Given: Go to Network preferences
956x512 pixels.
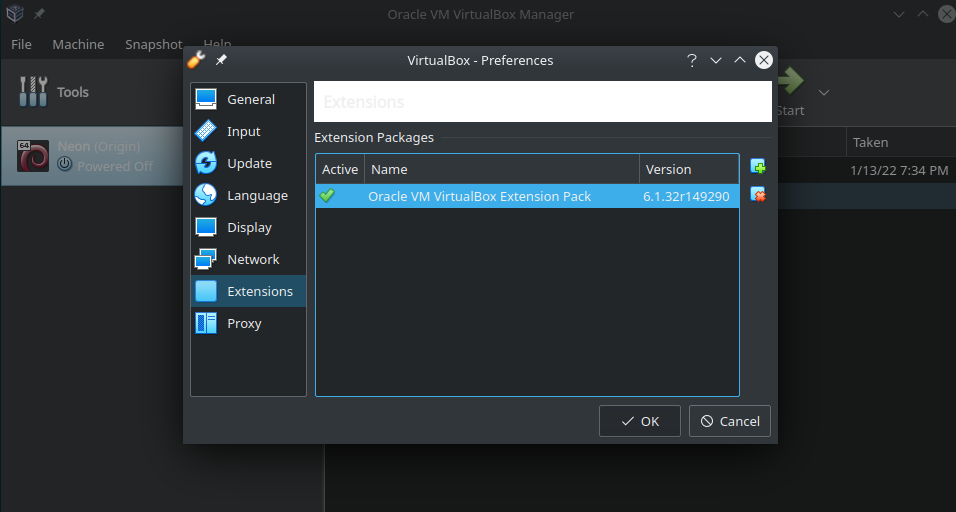Looking at the screenshot, I should [248, 259].
